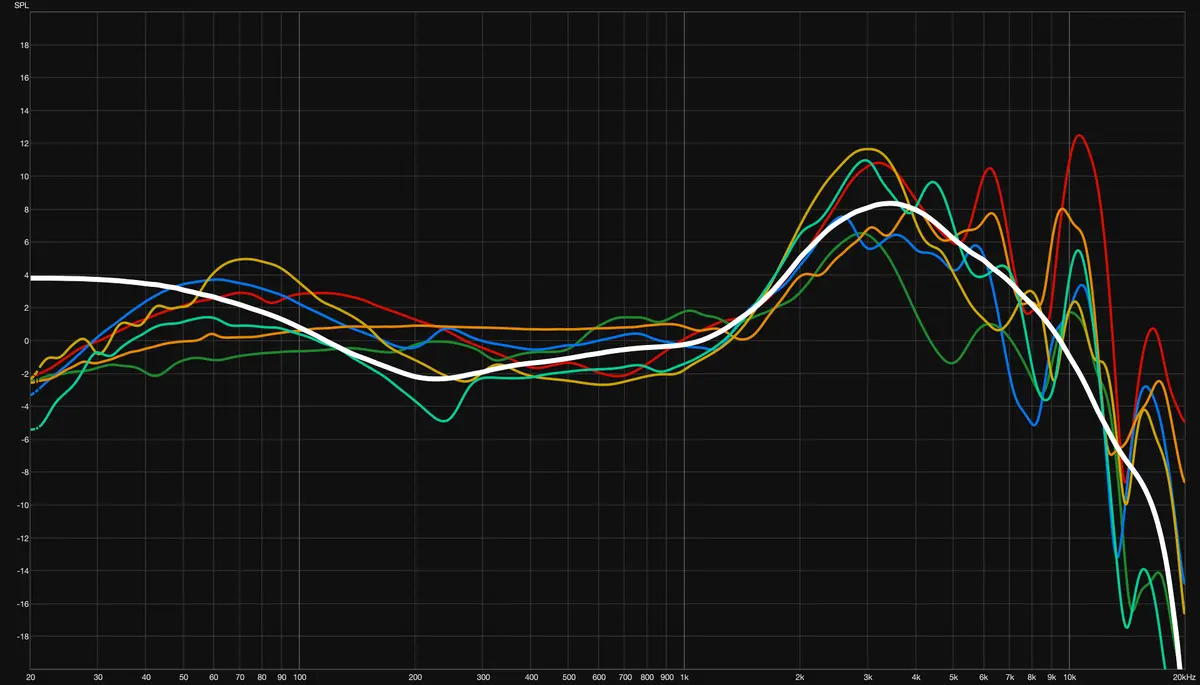Select the white curve's start at 20 Hz
This screenshot has width=1200, height=685.
(32, 278)
